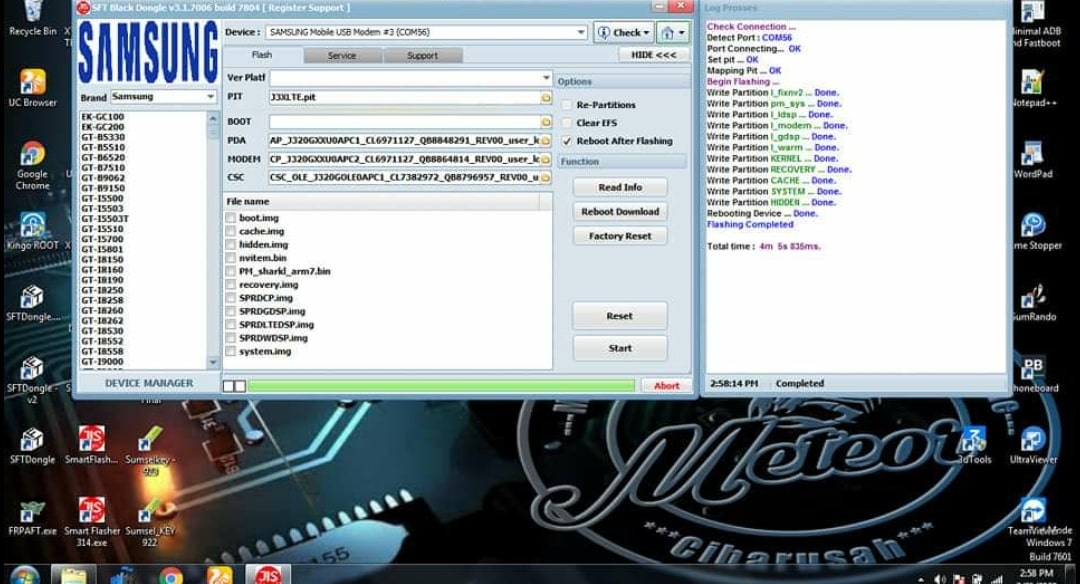Open the DEVICE MANAGER label
The image size is (1080, 584).
click(x=149, y=383)
